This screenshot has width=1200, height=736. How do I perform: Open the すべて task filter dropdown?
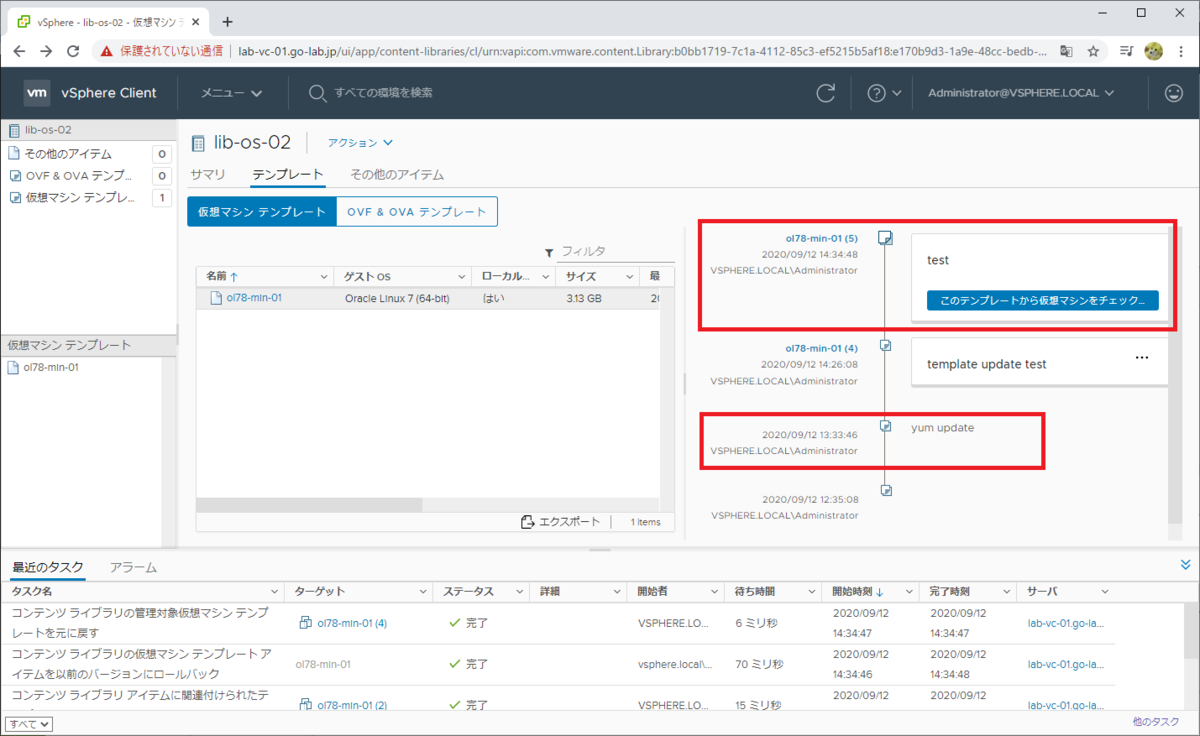30,724
